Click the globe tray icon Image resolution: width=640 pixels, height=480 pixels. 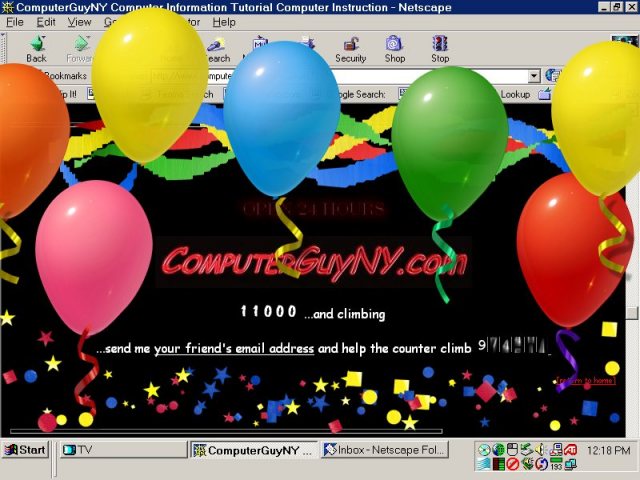(498, 450)
